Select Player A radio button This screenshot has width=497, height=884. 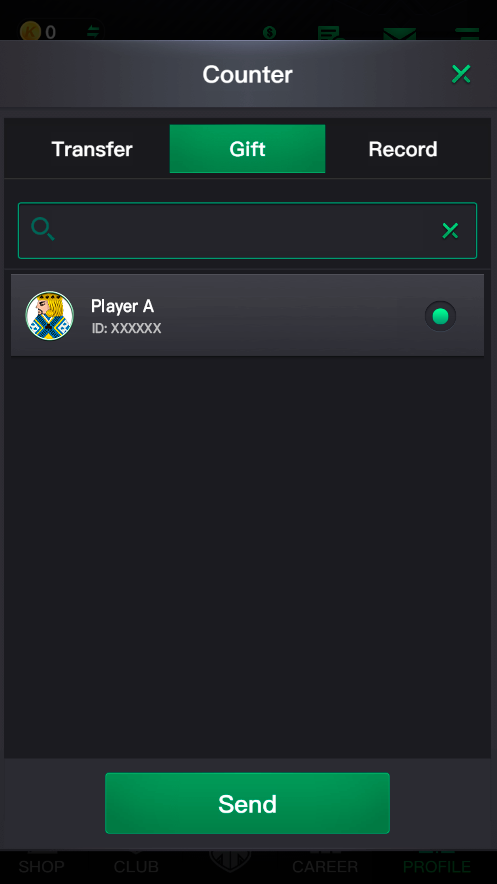coord(440,316)
